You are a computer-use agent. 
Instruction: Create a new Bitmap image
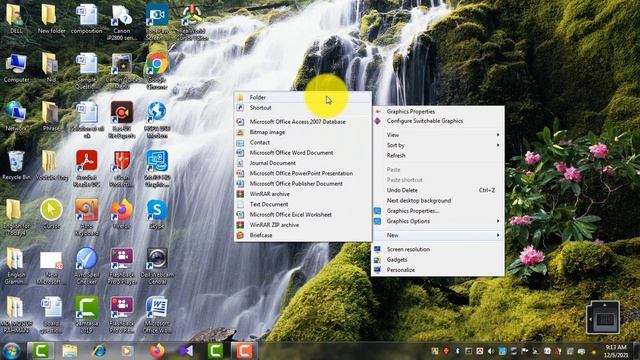pyautogui.click(x=302, y=132)
